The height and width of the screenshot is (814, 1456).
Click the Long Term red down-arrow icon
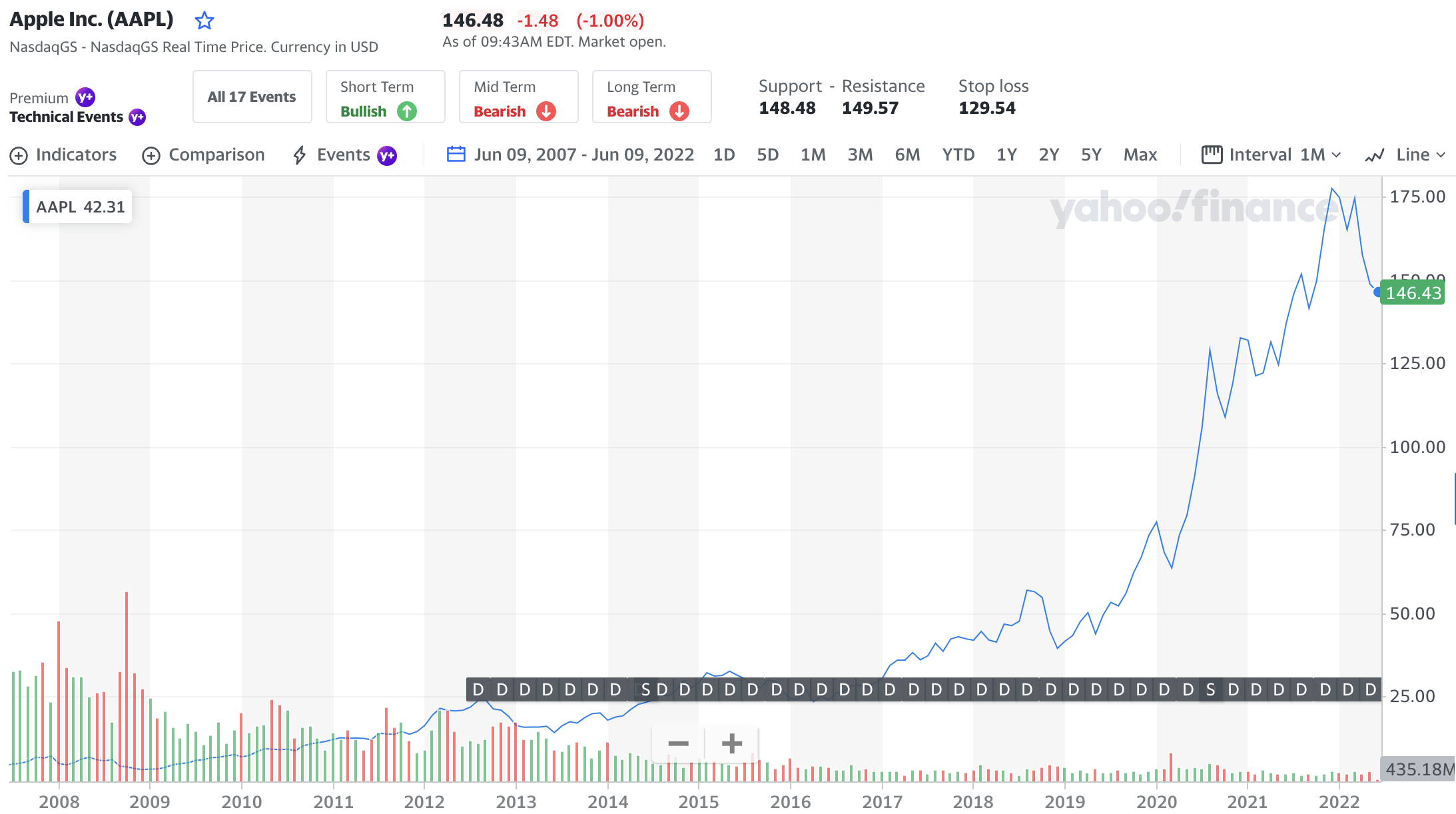[x=679, y=111]
